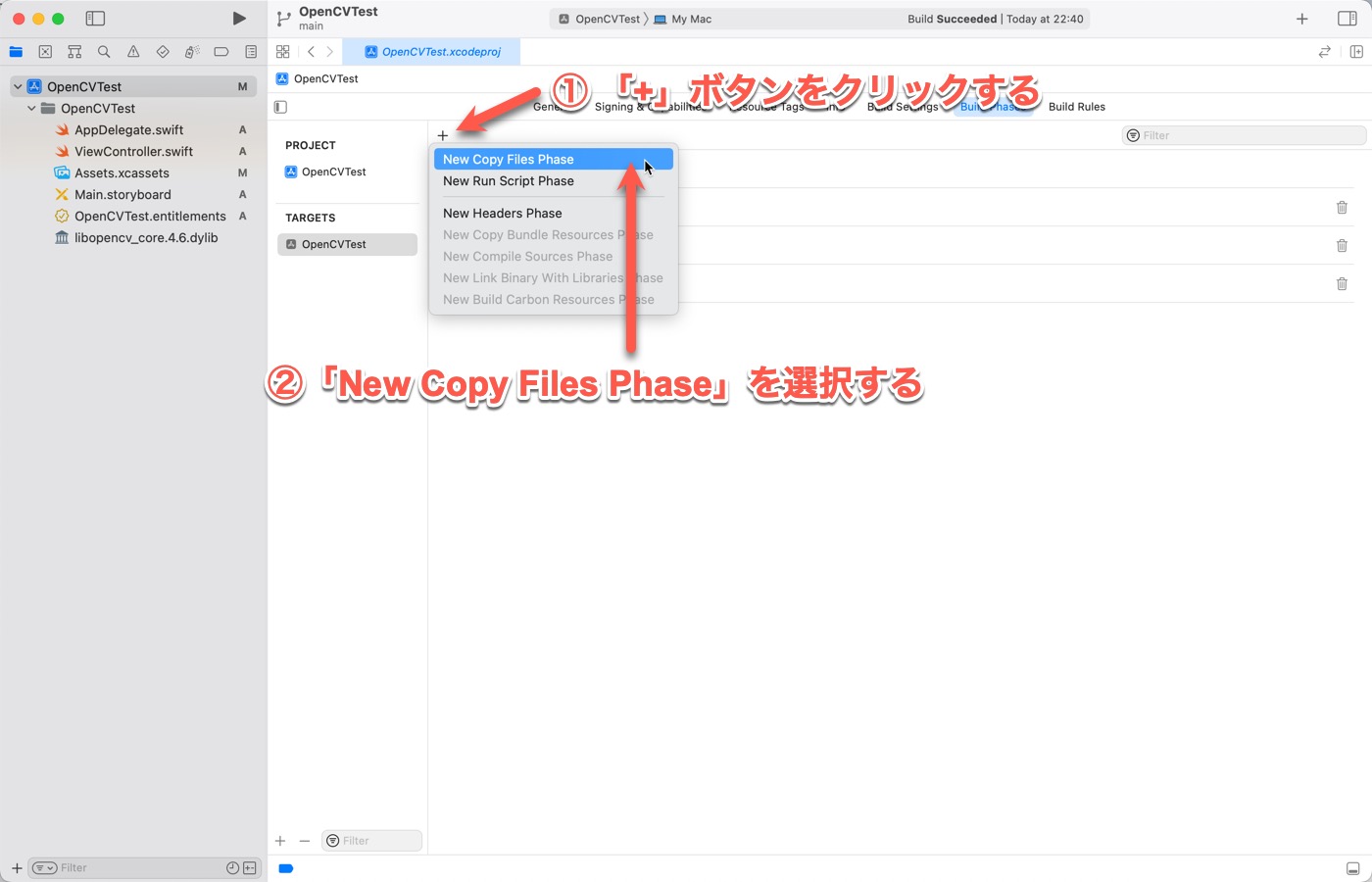The image size is (1372, 882).
Task: Open the related items grid icon
Action: pyautogui.click(x=282, y=52)
